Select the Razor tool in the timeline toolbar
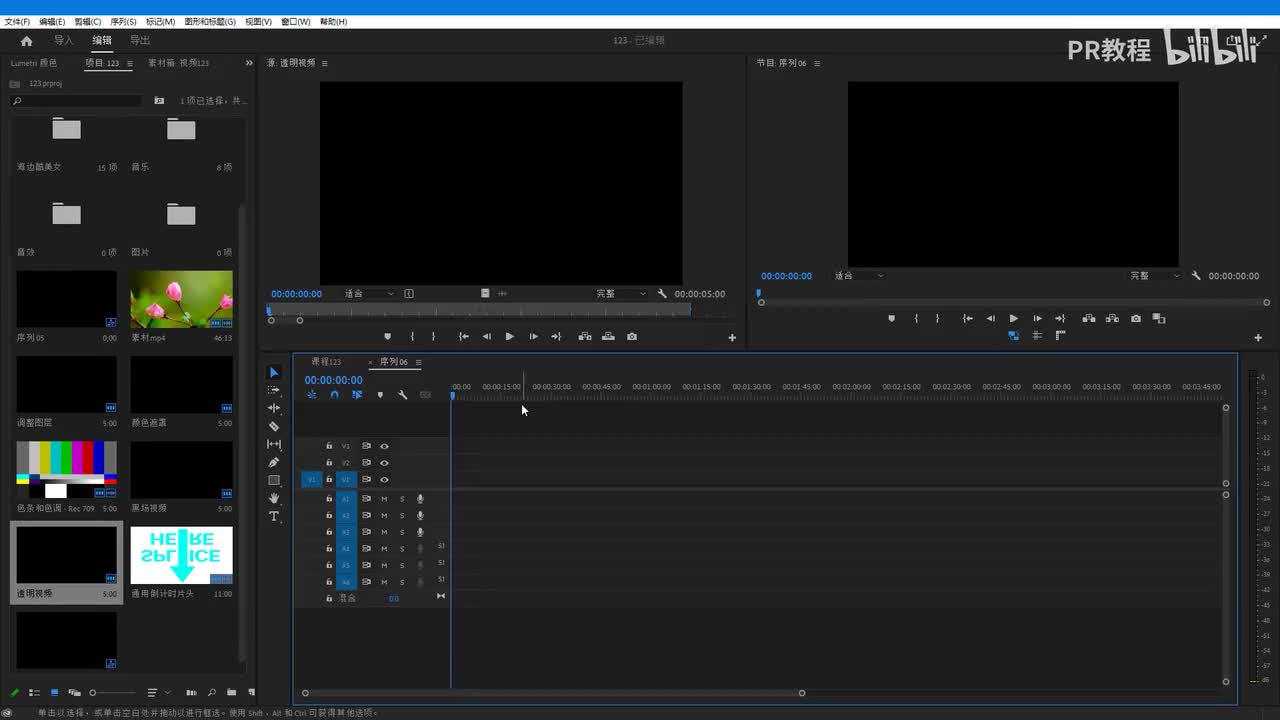The height and width of the screenshot is (720, 1280). pos(274,426)
